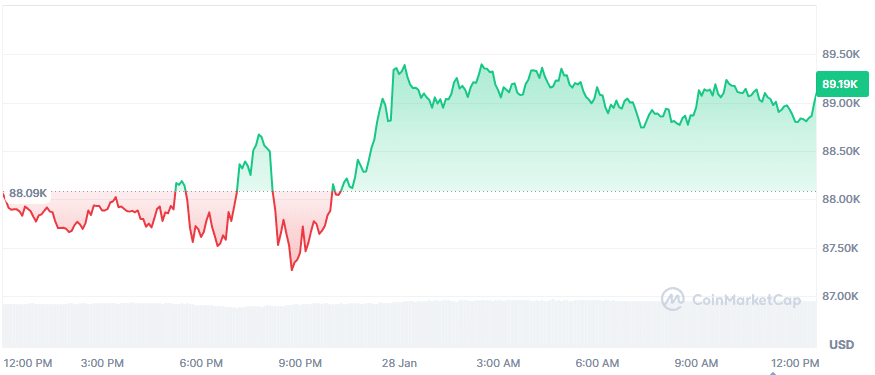875x375 pixels.
Task: Click the 28 Jan date label
Action: (x=400, y=363)
